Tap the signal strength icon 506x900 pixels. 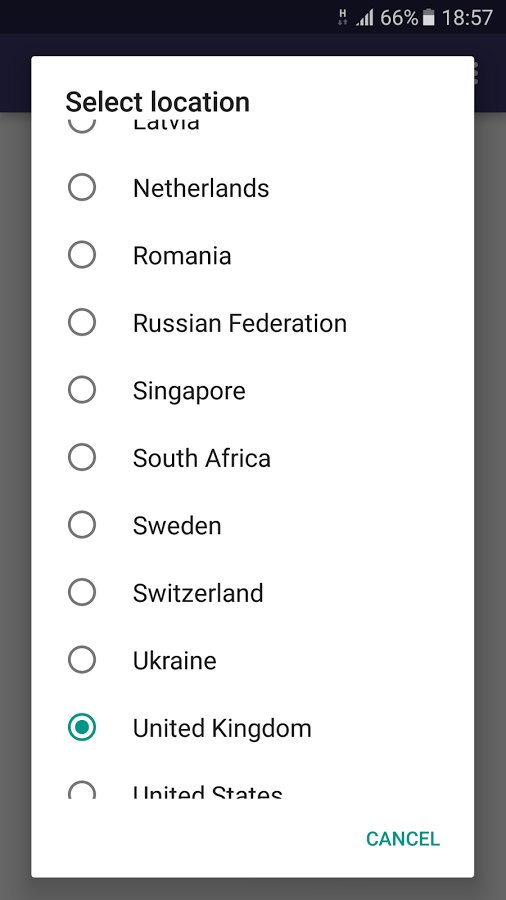point(364,18)
